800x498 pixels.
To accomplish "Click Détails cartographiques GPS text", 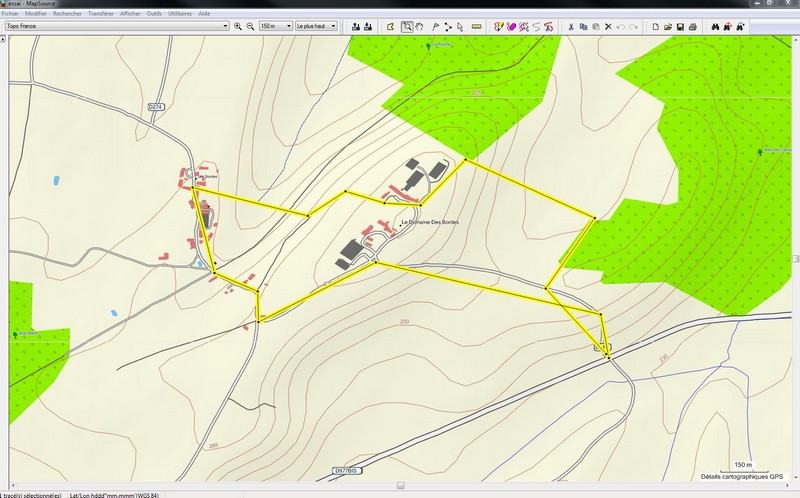I will [742, 477].
